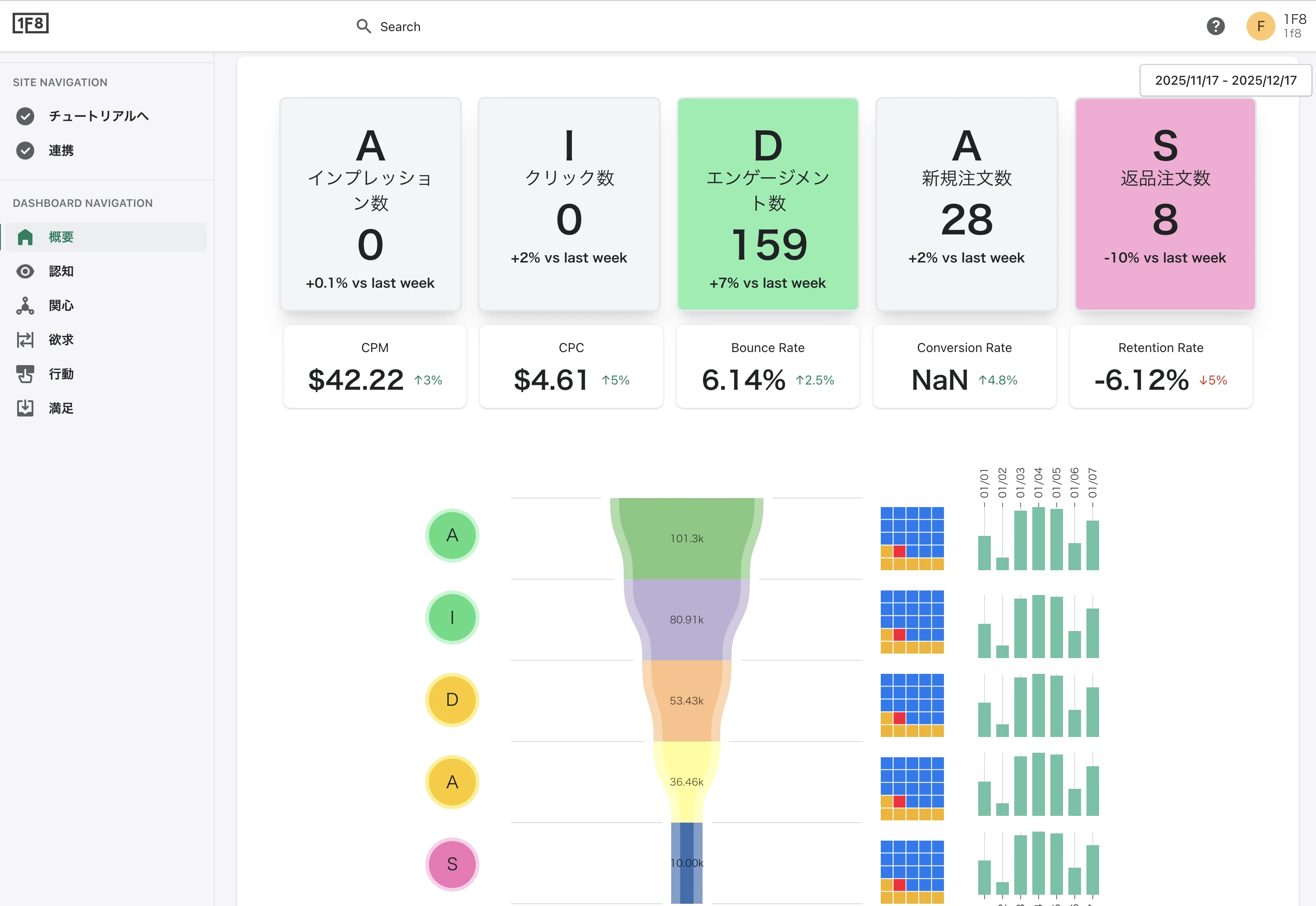Open 行動 action via cursor icon
The width and height of the screenshot is (1316, 906).
pyautogui.click(x=25, y=374)
